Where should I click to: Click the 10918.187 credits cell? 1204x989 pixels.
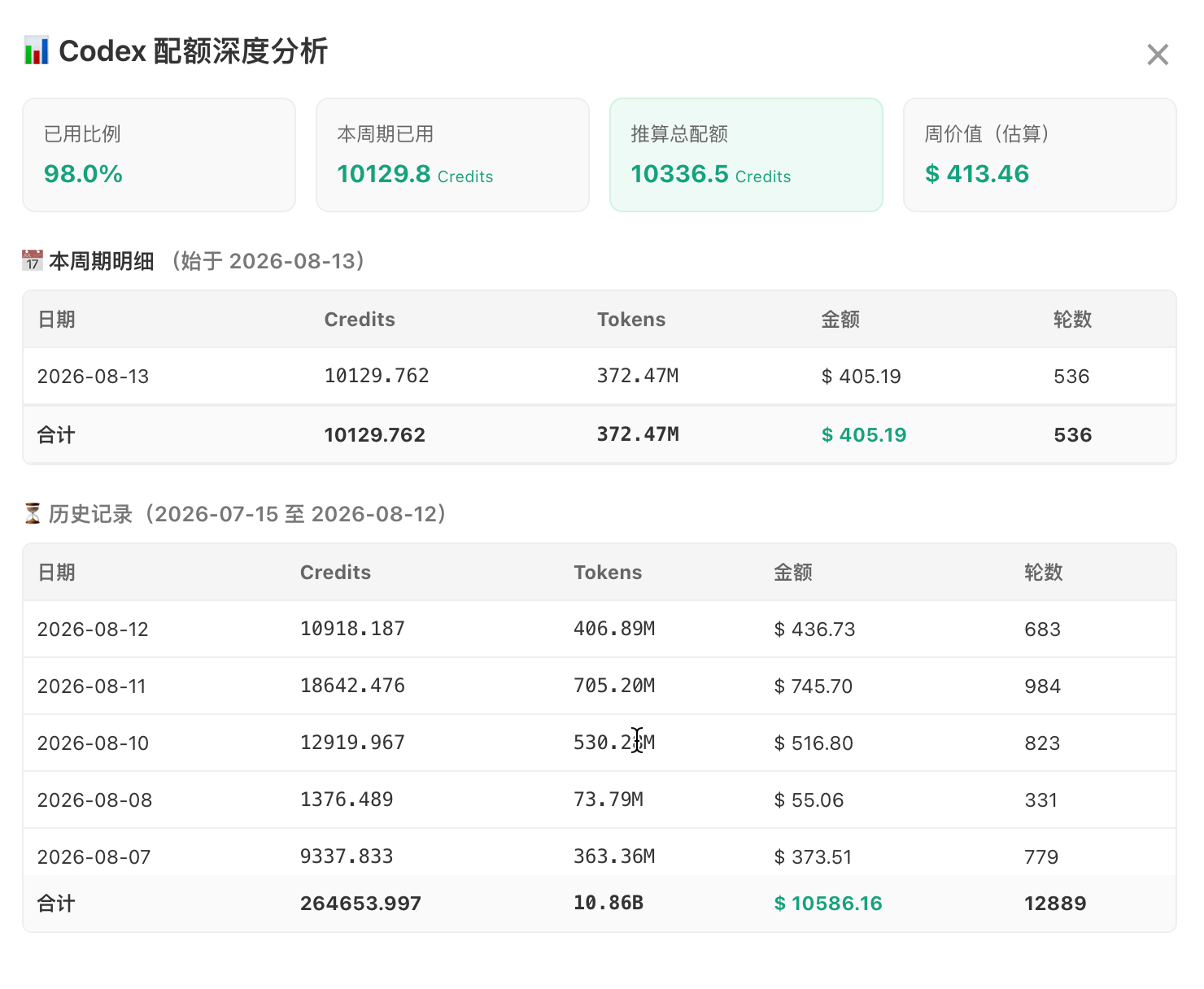(x=352, y=629)
